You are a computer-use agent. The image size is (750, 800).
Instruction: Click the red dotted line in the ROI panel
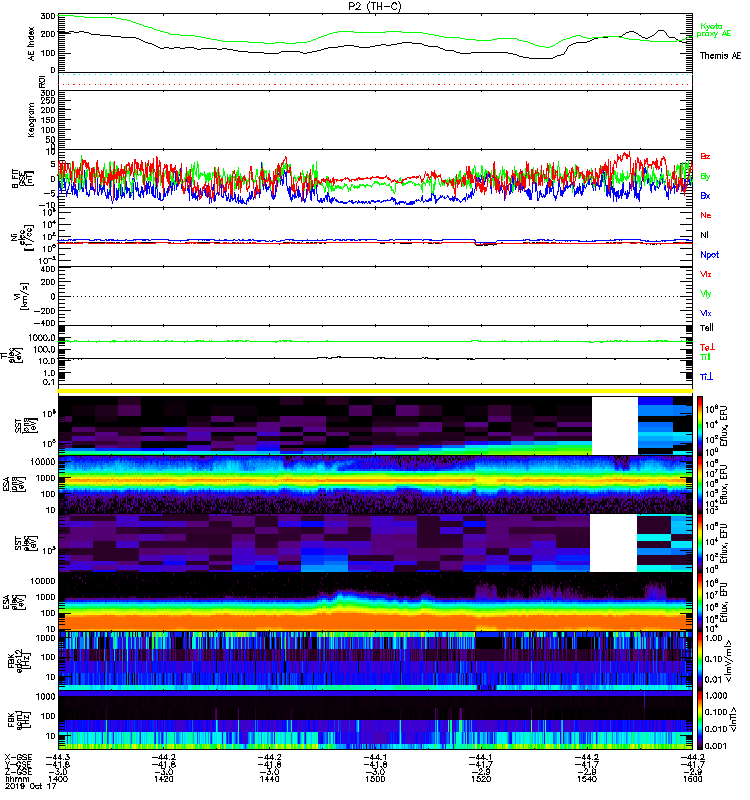tap(375, 85)
